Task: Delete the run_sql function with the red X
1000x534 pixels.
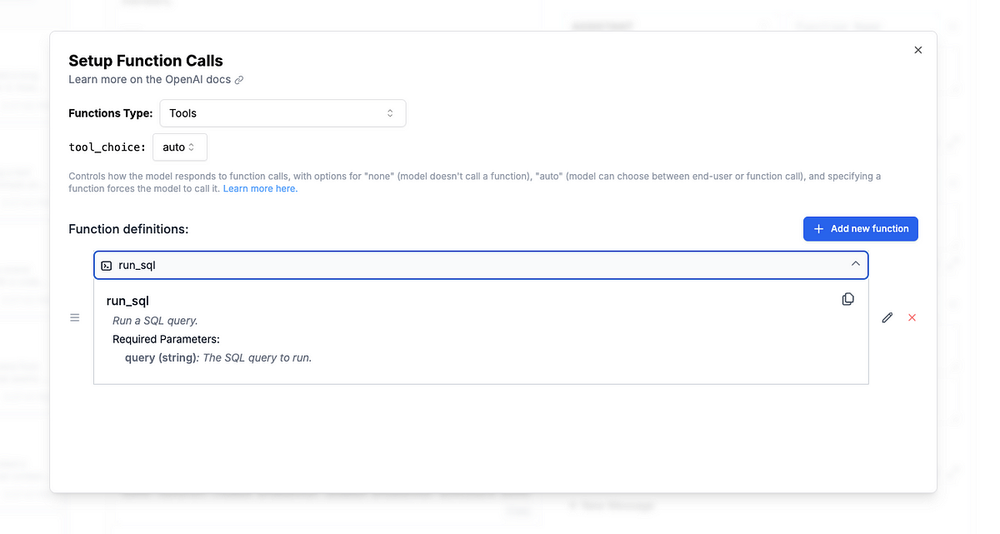Action: (x=912, y=318)
